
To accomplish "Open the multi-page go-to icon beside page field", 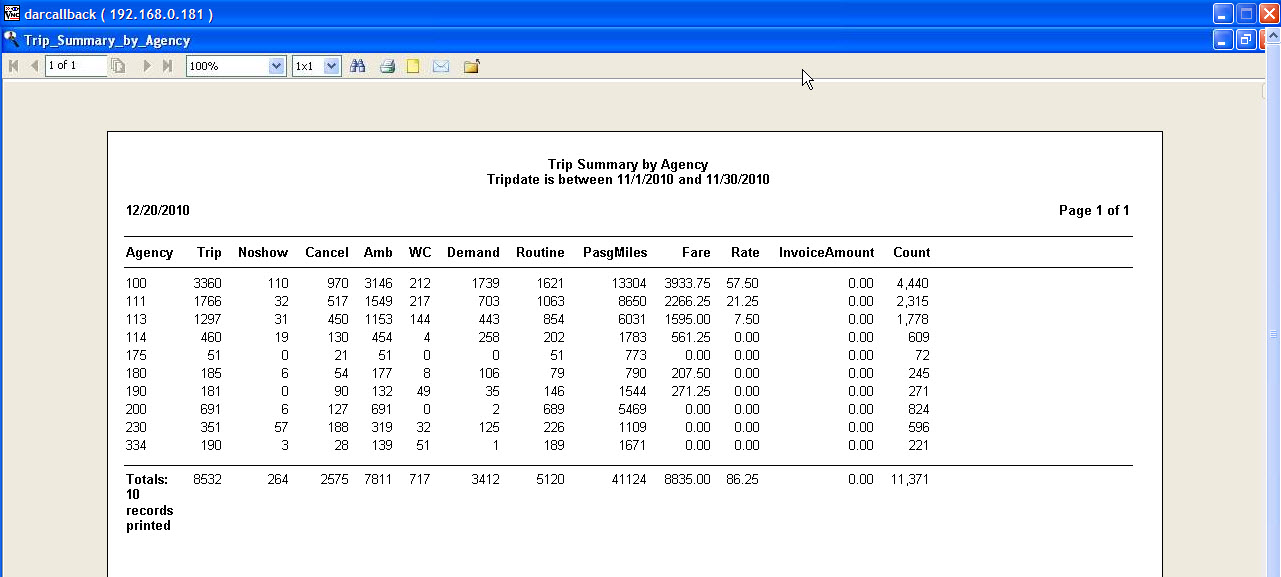I will click(x=118, y=66).
